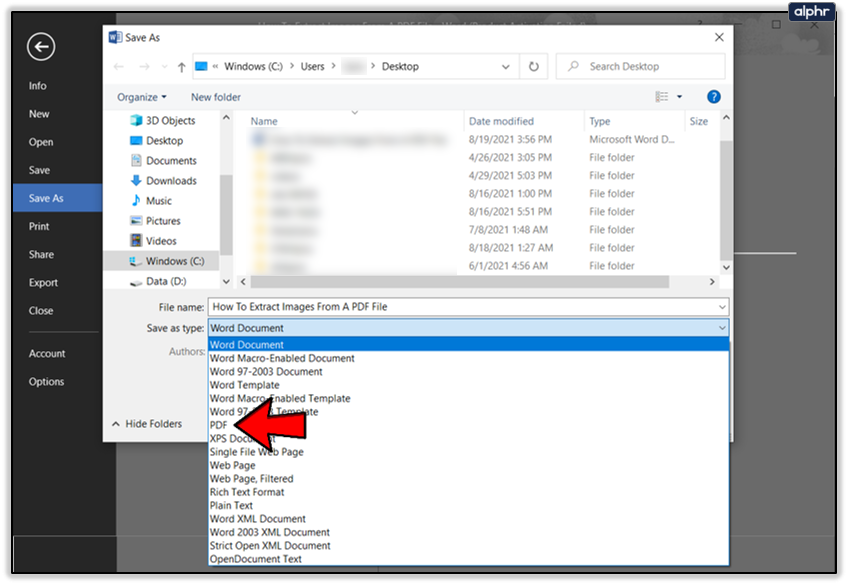Image resolution: width=848 pixels, height=585 pixels.
Task: Sort by Size column header
Action: [x=699, y=122]
